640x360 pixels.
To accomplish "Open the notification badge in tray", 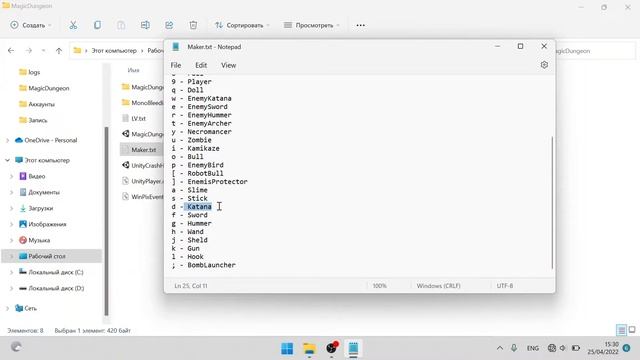I will 627,348.
